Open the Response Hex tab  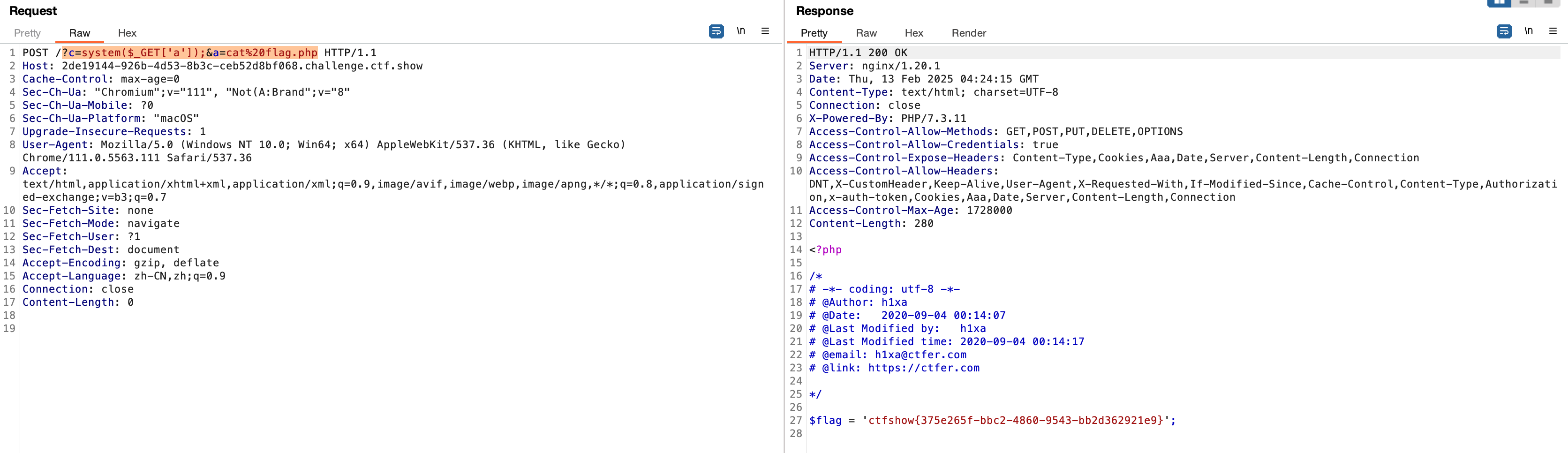coord(914,33)
